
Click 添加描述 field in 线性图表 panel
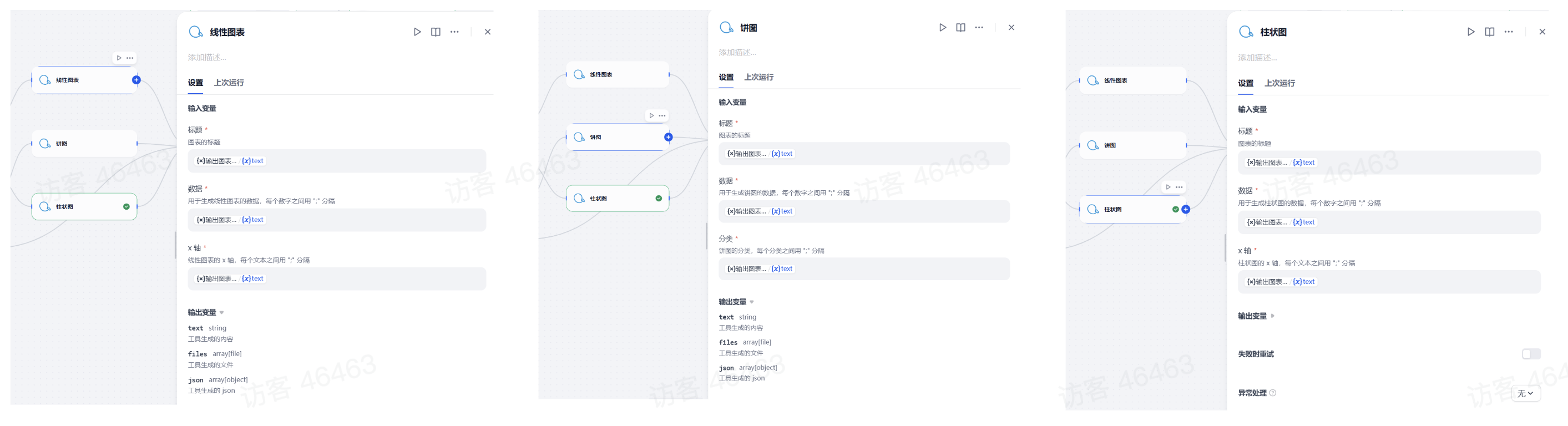207,57
